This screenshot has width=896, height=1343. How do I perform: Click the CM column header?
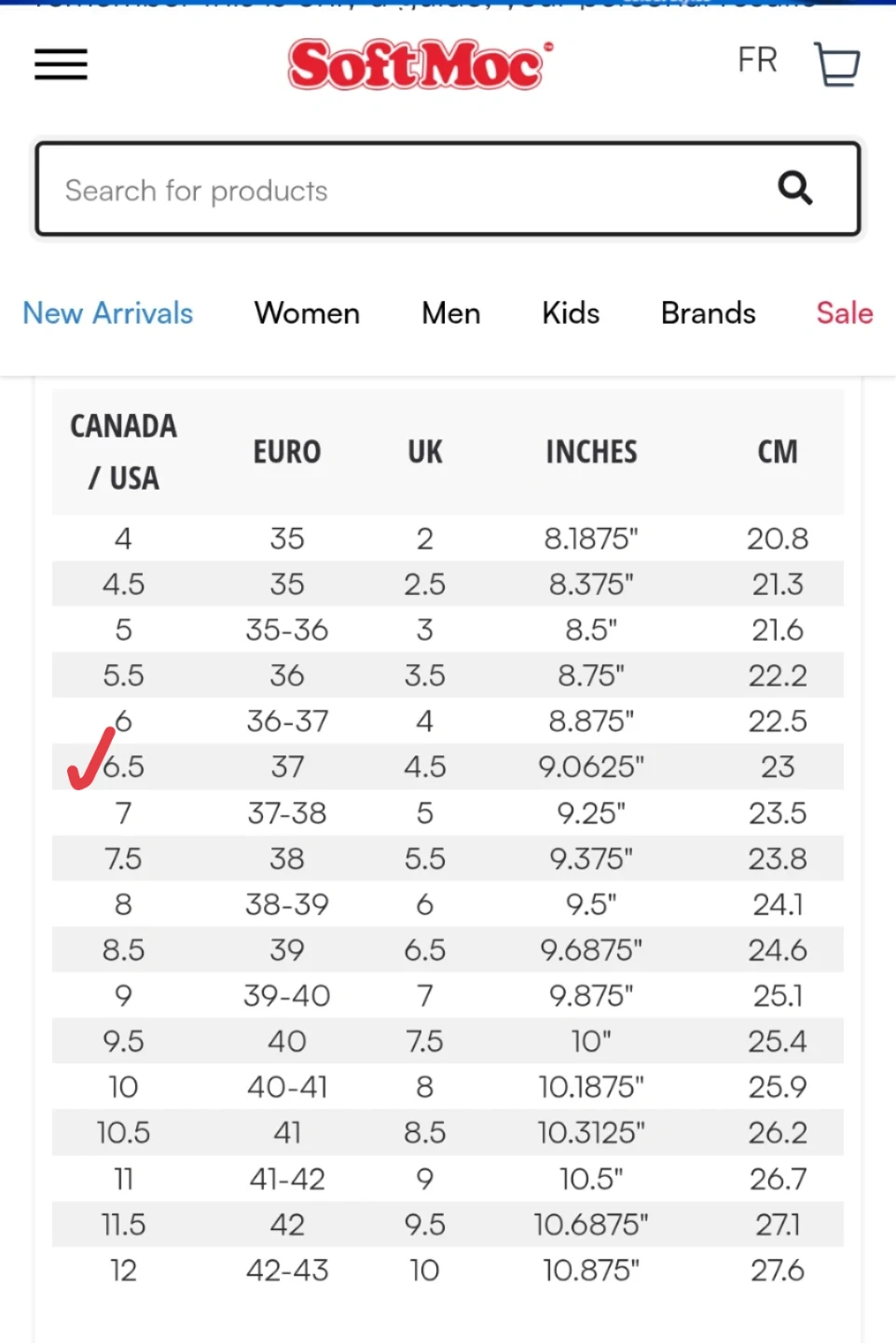pyautogui.click(x=778, y=452)
